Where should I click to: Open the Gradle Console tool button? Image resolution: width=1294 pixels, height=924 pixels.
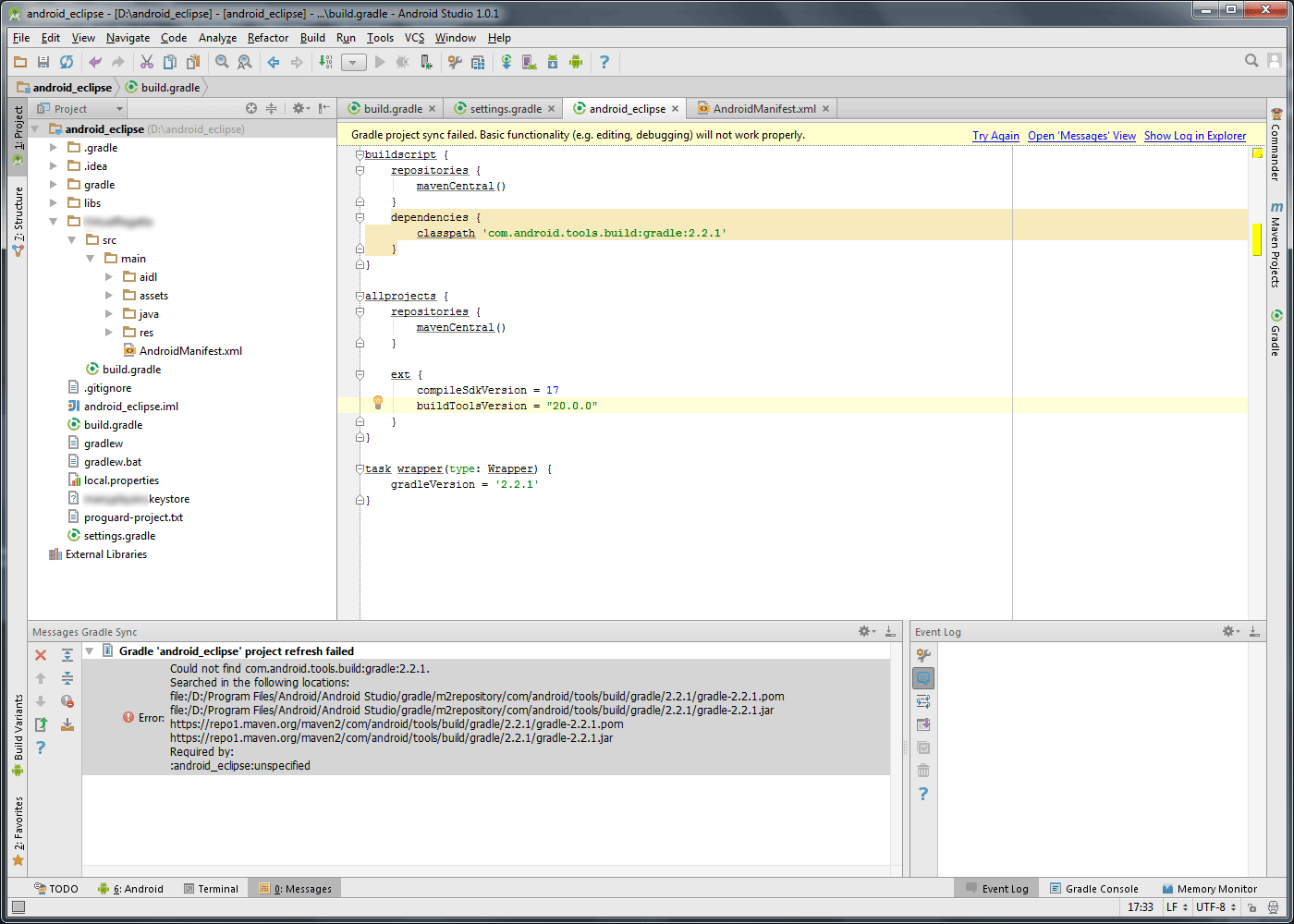(x=1093, y=889)
